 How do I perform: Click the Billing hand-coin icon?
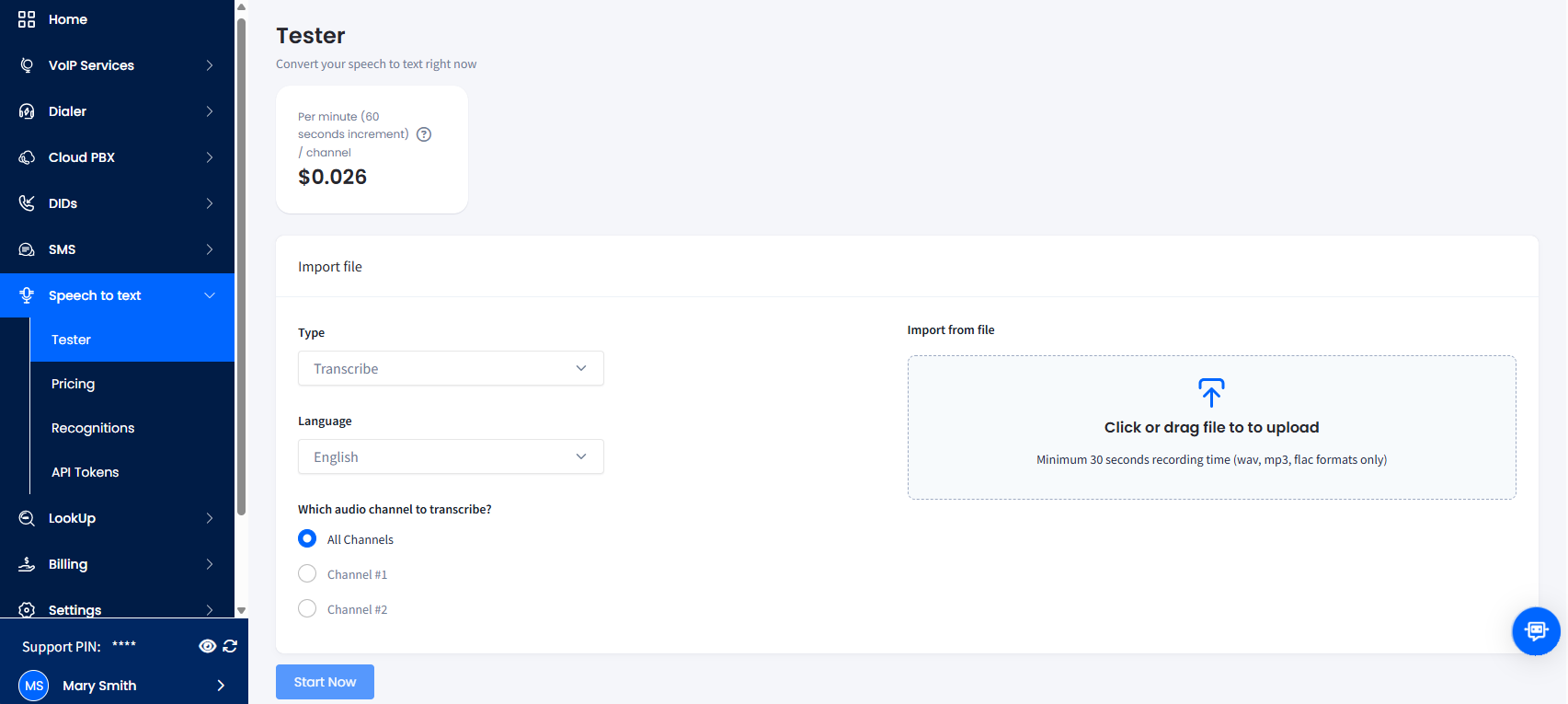click(27, 564)
